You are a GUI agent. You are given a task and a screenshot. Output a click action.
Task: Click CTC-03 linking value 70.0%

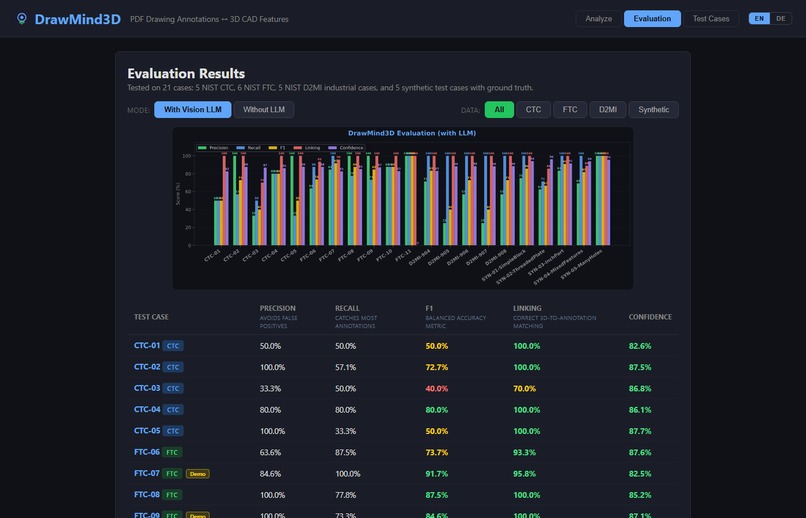point(524,388)
